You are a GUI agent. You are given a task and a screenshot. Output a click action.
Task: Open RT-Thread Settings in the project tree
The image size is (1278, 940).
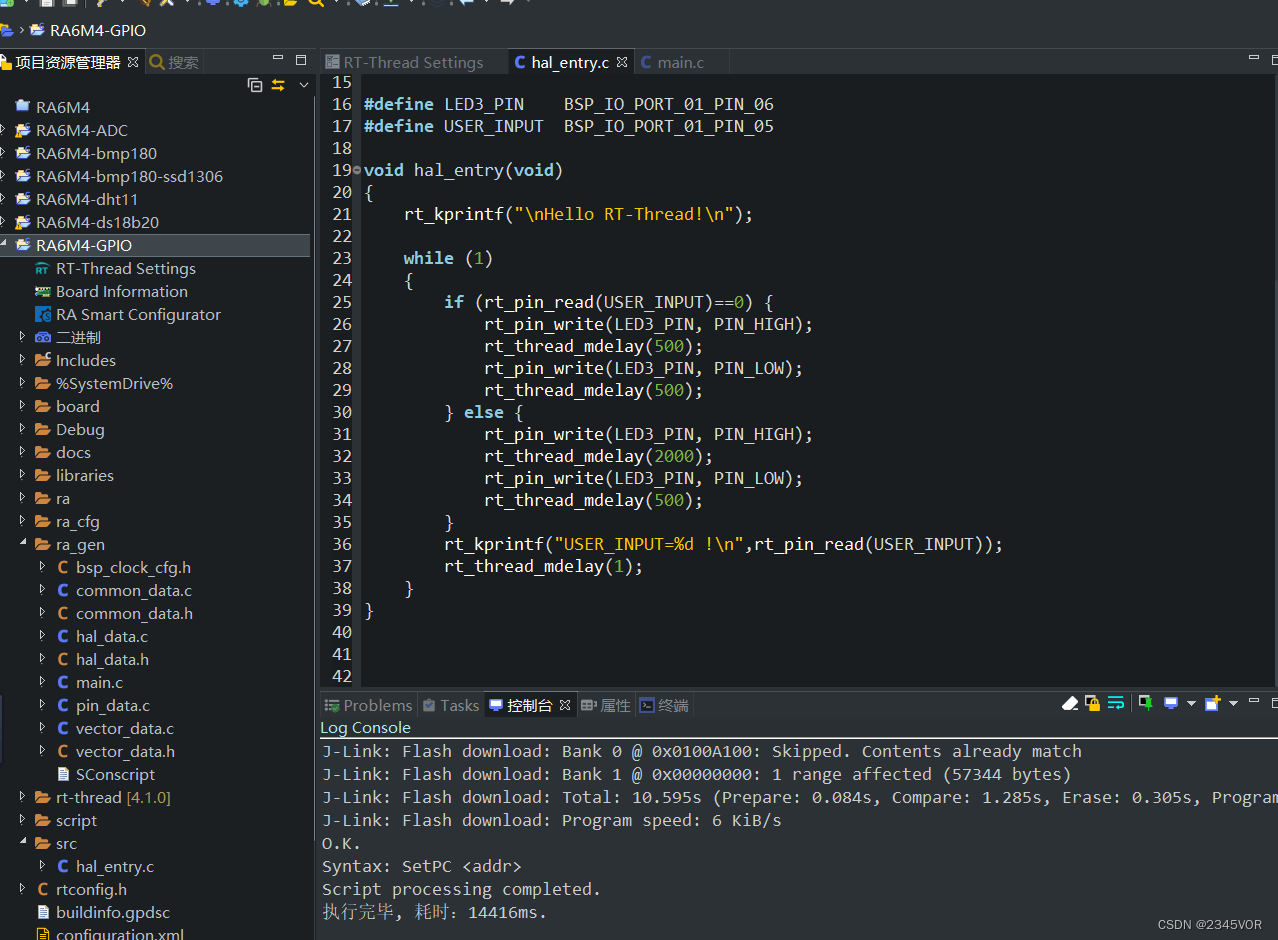click(x=125, y=268)
